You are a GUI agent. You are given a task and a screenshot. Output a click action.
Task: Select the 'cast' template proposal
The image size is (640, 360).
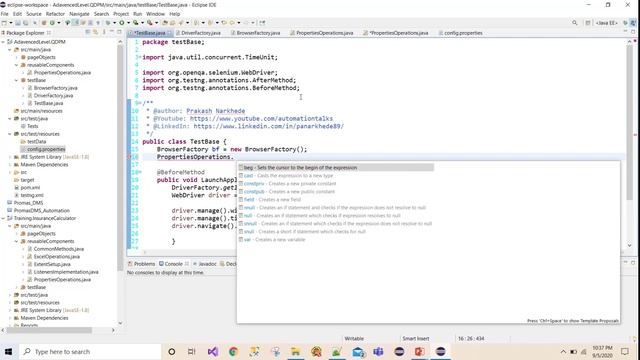point(335,176)
